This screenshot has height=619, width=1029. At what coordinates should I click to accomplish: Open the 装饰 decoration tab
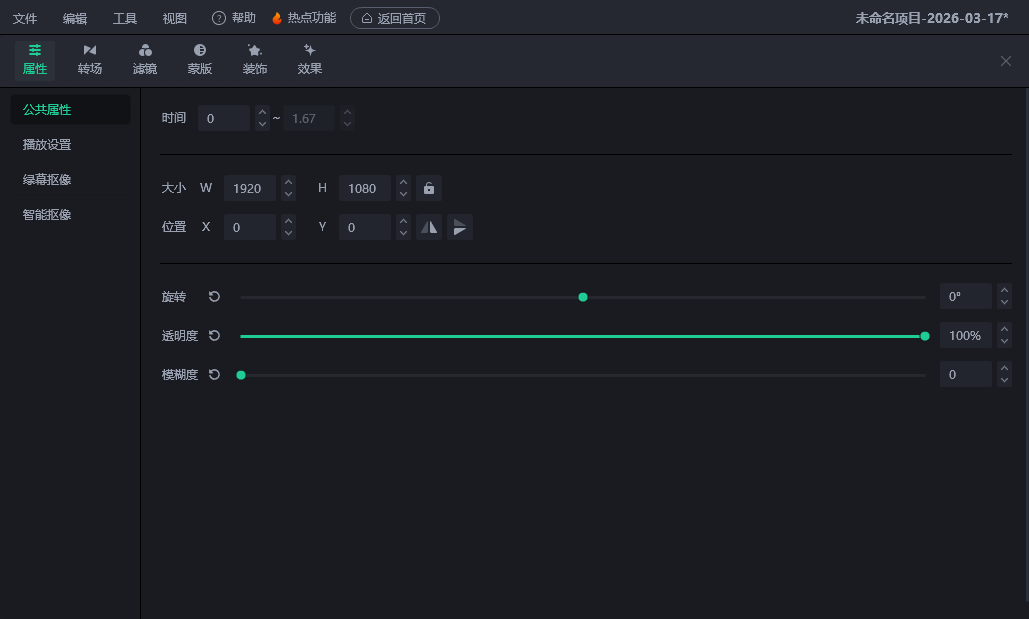(x=255, y=59)
